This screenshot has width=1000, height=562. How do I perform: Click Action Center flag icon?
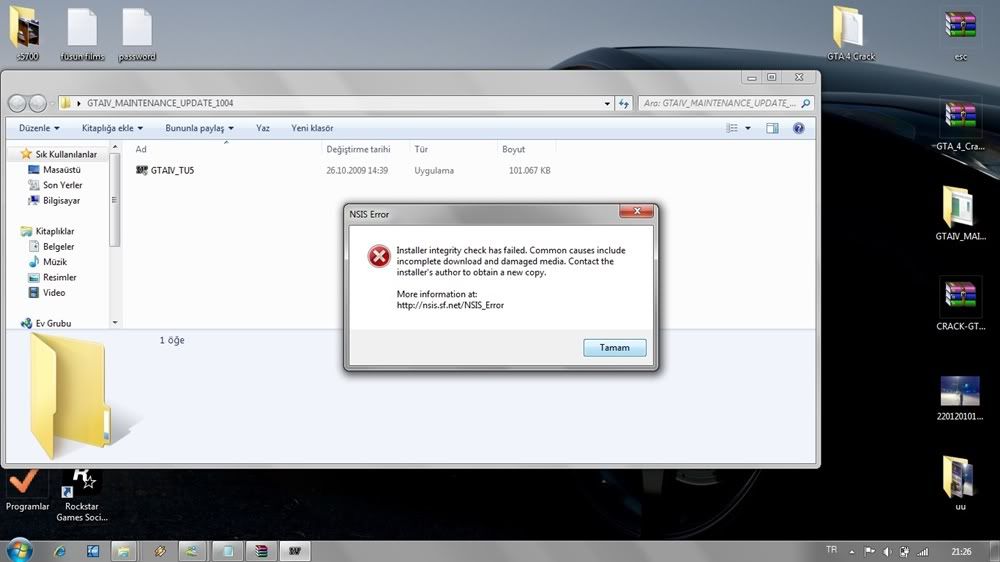869,551
